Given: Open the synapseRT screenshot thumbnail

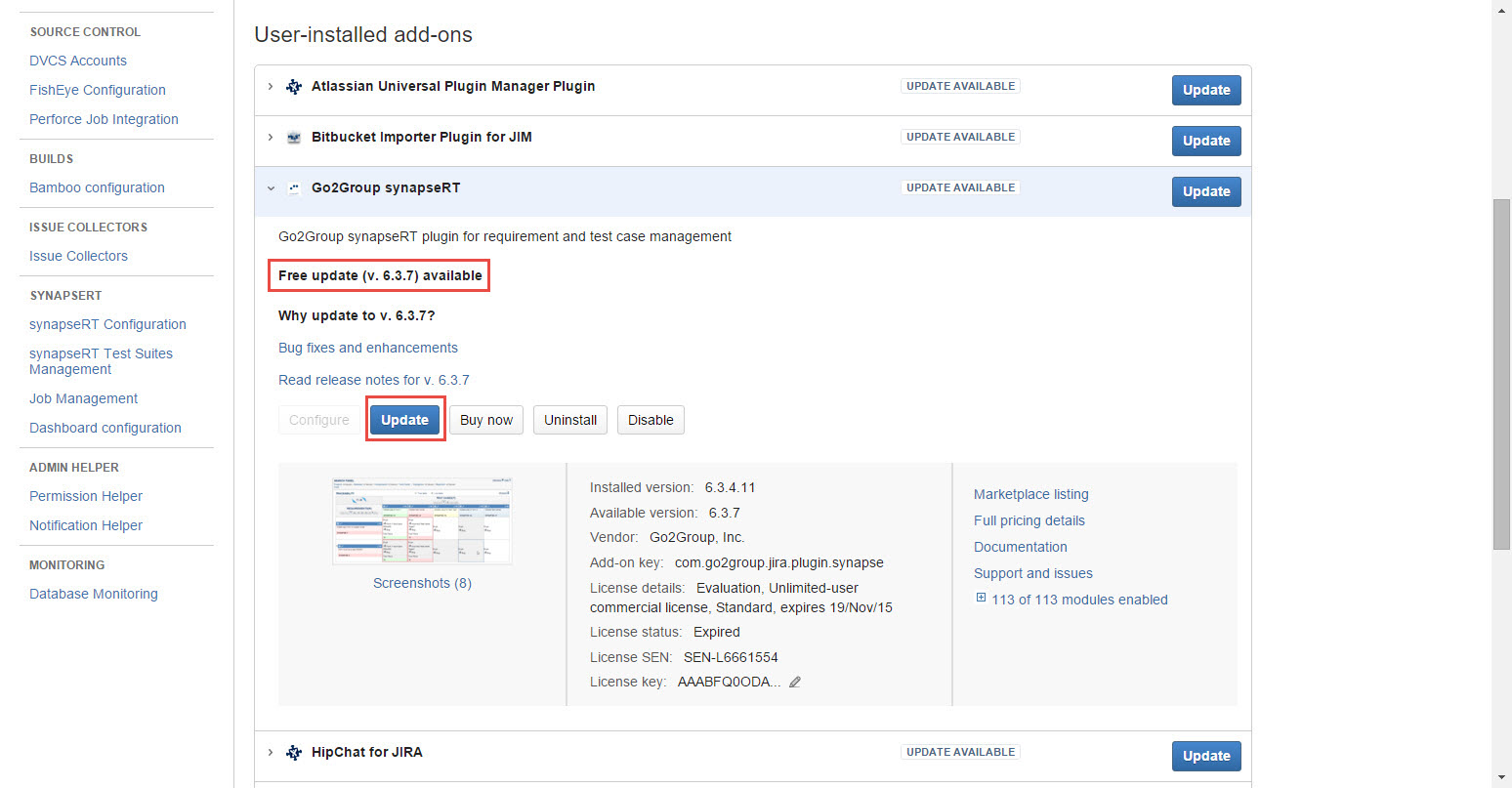Looking at the screenshot, I should pyautogui.click(x=422, y=521).
